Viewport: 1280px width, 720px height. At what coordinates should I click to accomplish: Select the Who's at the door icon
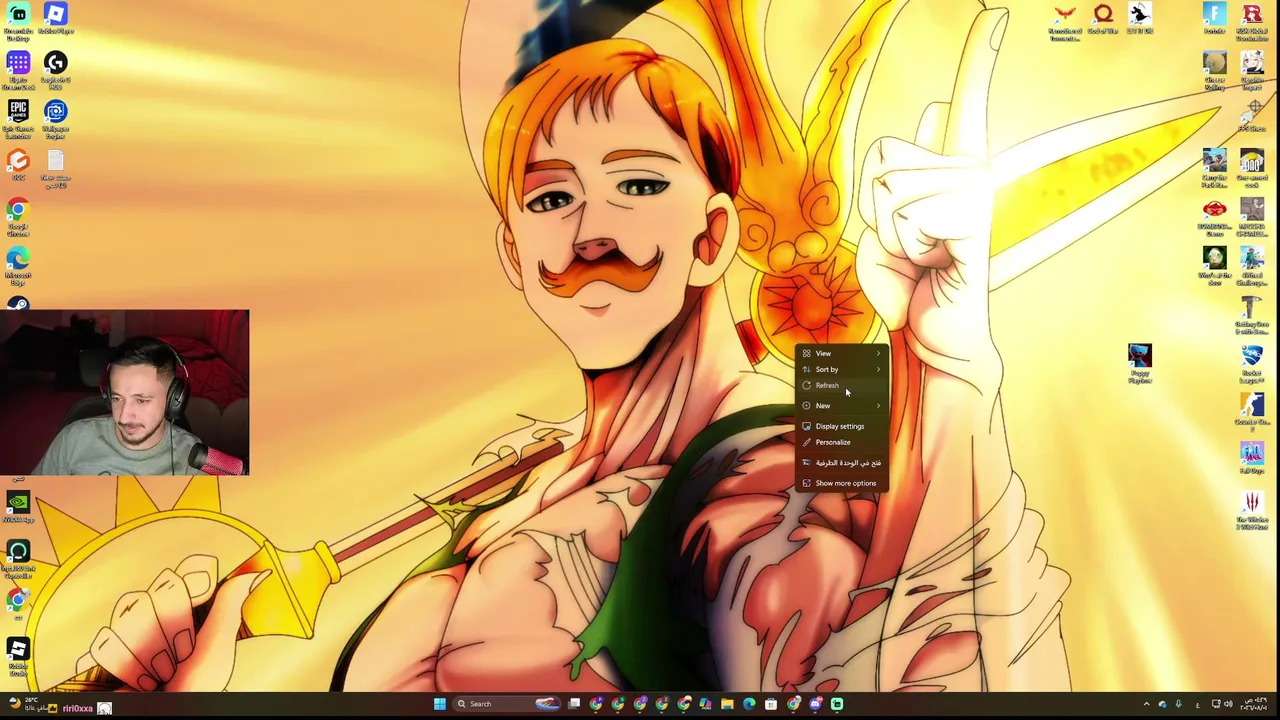point(1214,266)
